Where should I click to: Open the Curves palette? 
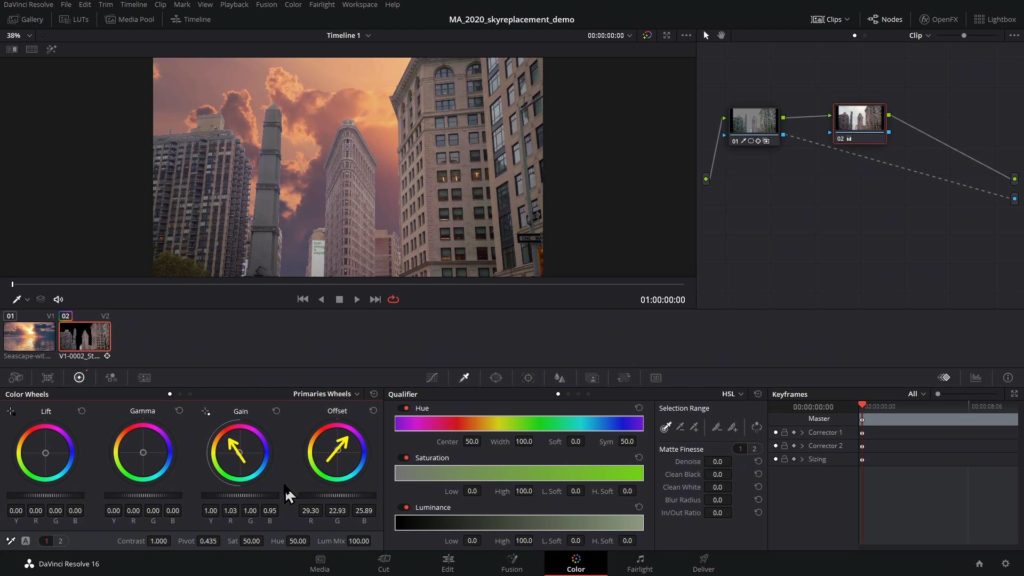[x=432, y=378]
